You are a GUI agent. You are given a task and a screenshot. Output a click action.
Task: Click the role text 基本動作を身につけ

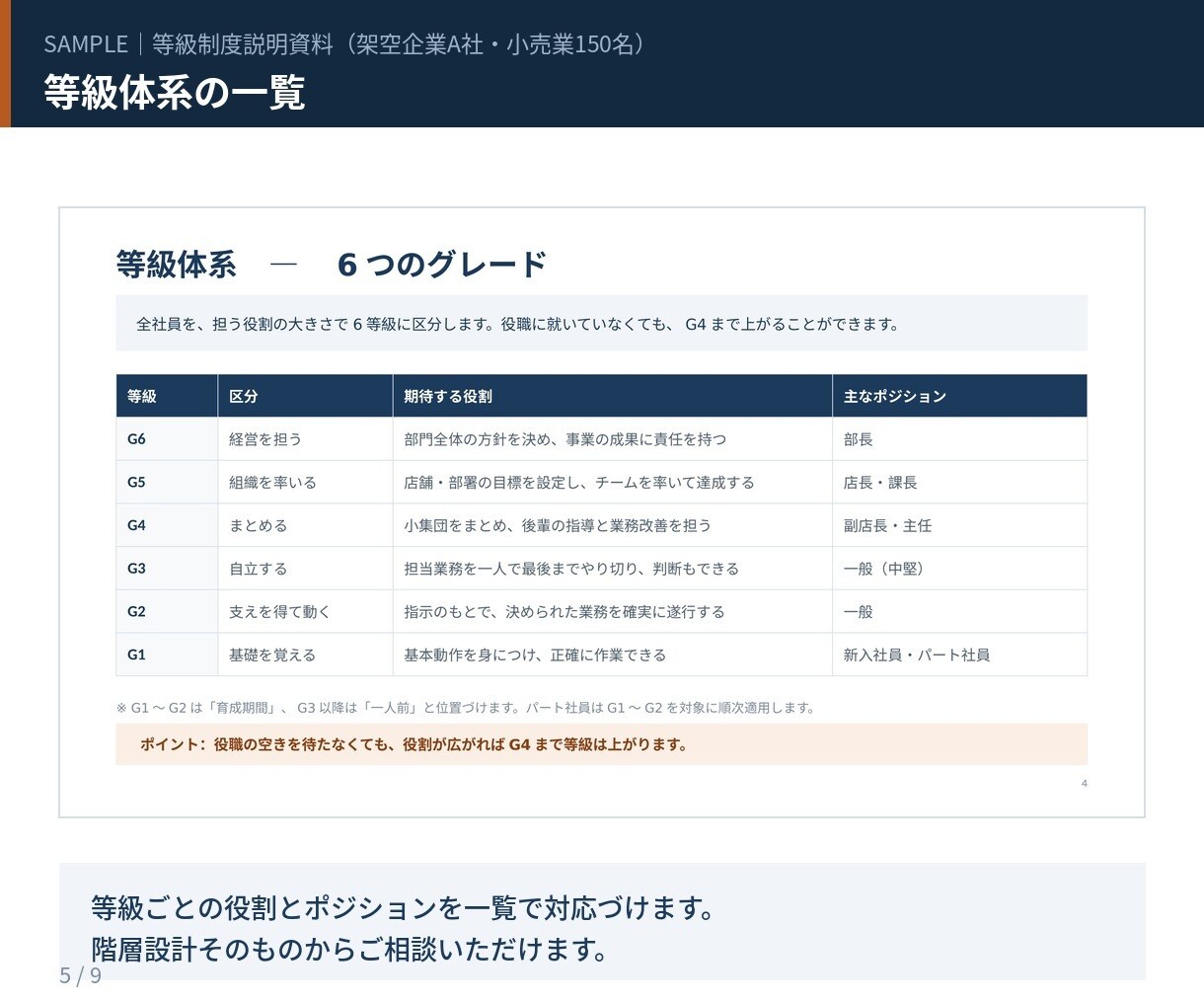click(535, 655)
